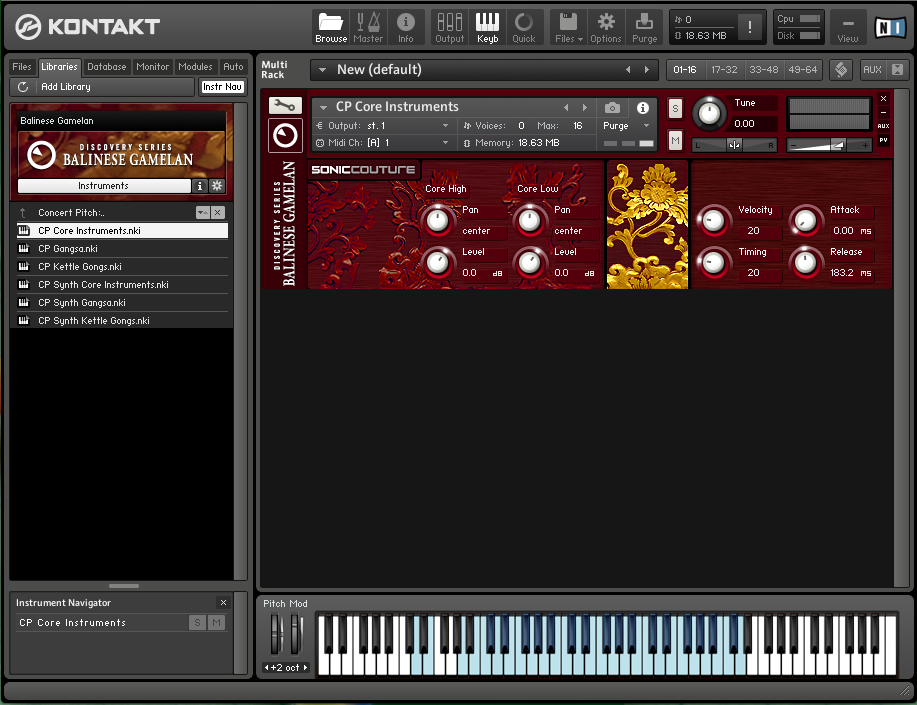Click the Core High Pan knob
The height and width of the screenshot is (705, 917).
click(x=437, y=221)
